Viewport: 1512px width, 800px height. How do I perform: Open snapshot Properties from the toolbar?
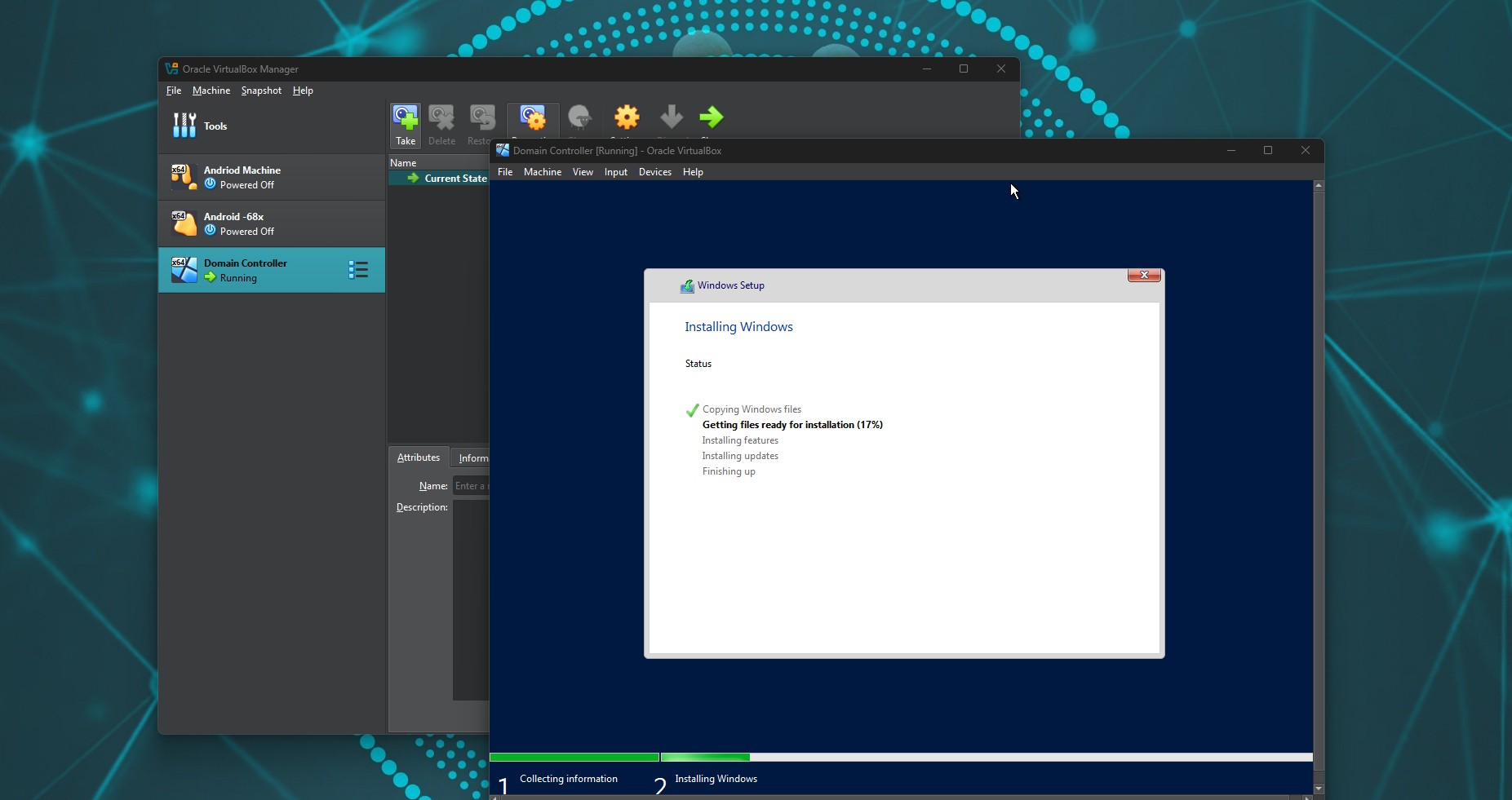tap(533, 119)
